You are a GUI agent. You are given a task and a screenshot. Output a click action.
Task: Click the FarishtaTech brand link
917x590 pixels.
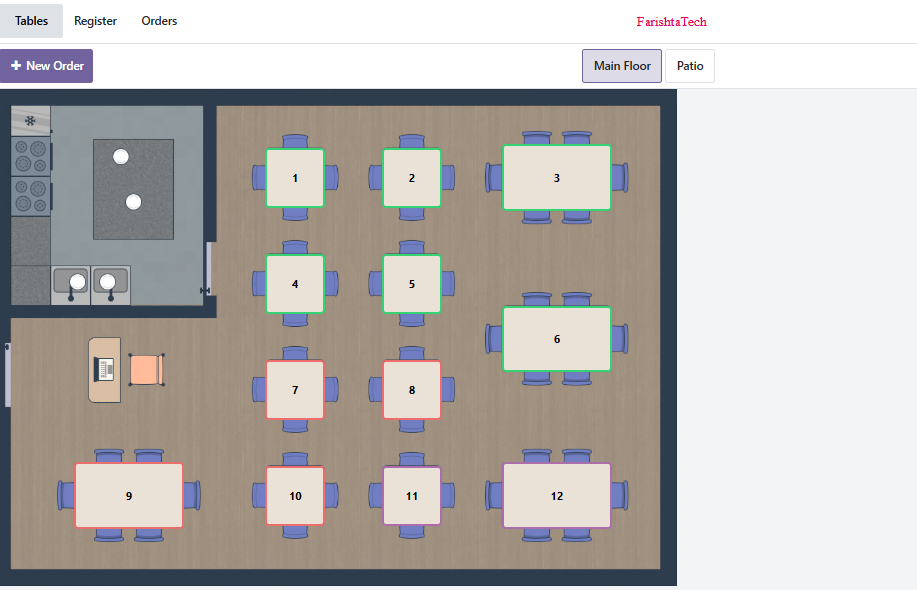pyautogui.click(x=671, y=22)
